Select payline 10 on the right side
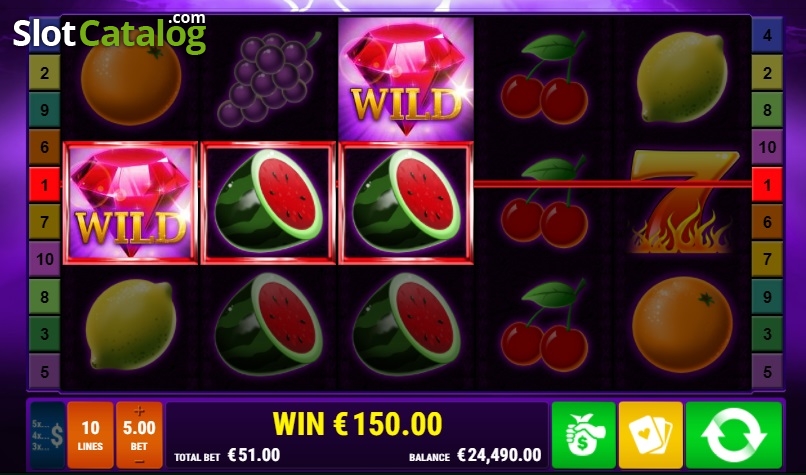806x475 pixels. click(767, 147)
